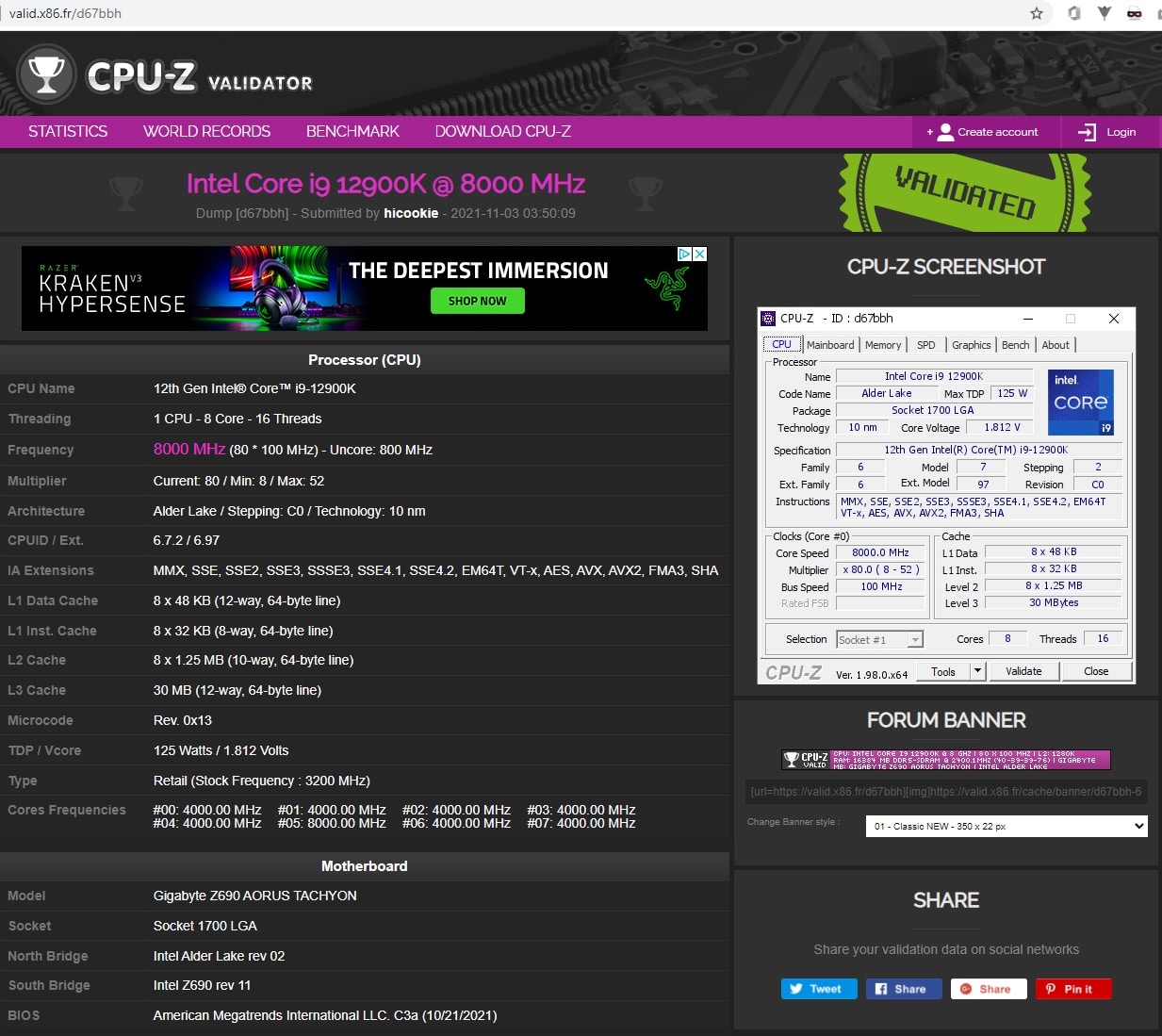Go to the BENCHMARK section

click(x=352, y=132)
